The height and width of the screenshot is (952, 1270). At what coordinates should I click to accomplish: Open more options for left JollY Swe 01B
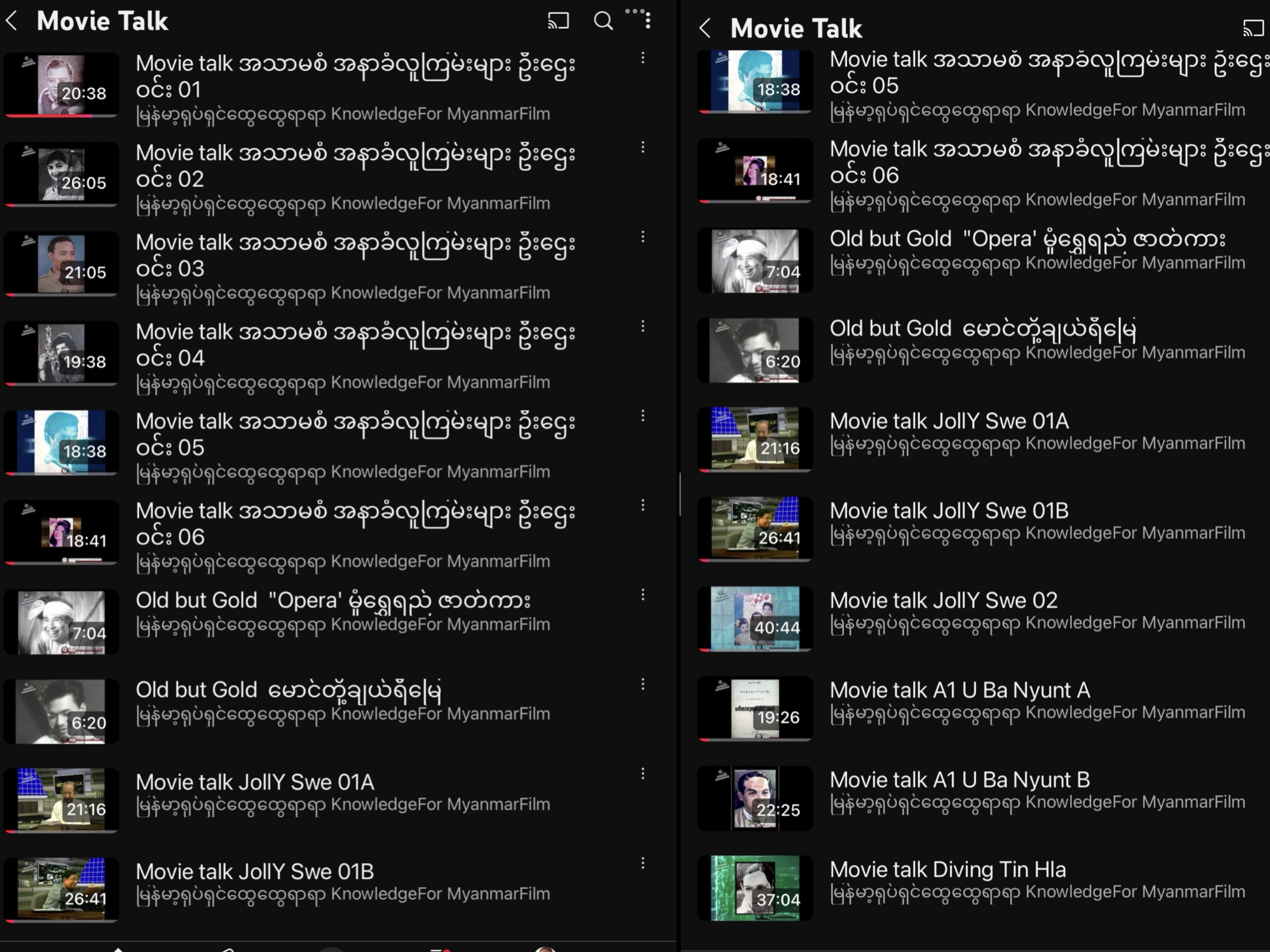coord(643,864)
